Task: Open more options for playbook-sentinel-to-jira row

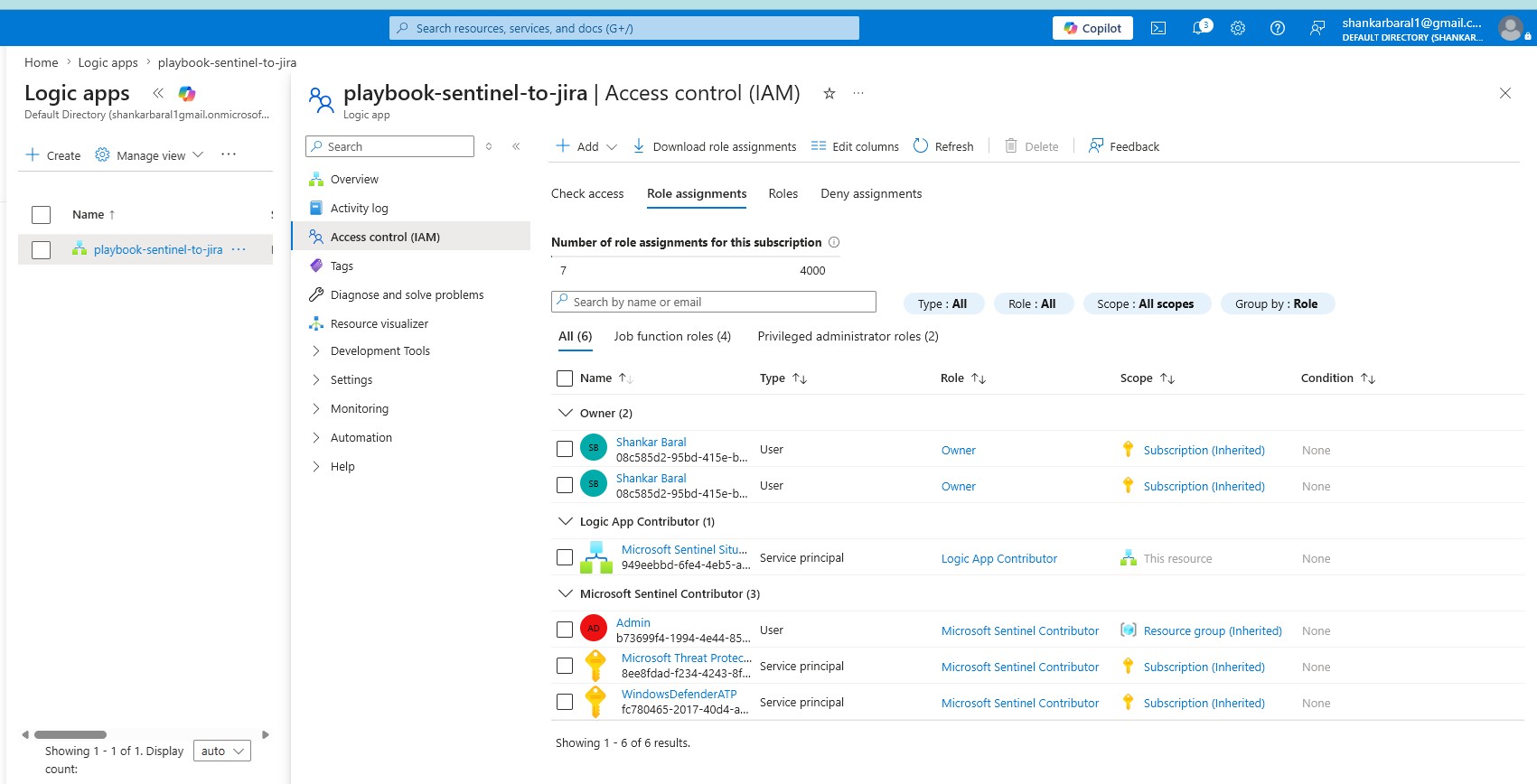Action: point(239,249)
